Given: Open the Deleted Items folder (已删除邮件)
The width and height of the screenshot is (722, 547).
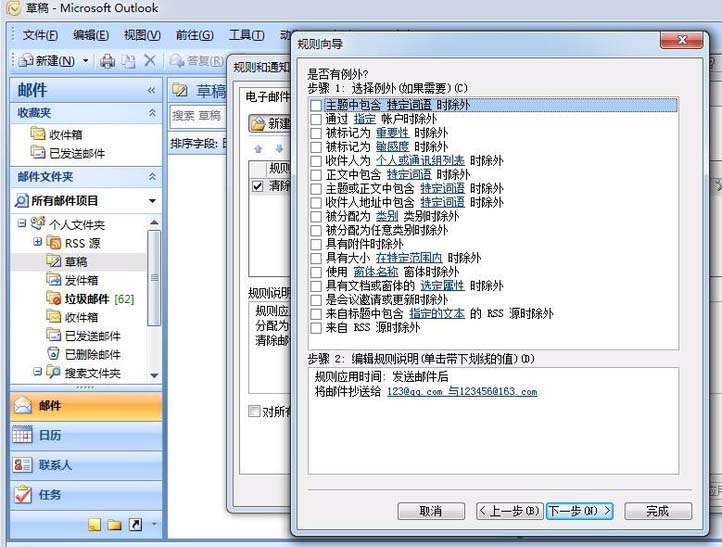Looking at the screenshot, I should pyautogui.click(x=92, y=354).
